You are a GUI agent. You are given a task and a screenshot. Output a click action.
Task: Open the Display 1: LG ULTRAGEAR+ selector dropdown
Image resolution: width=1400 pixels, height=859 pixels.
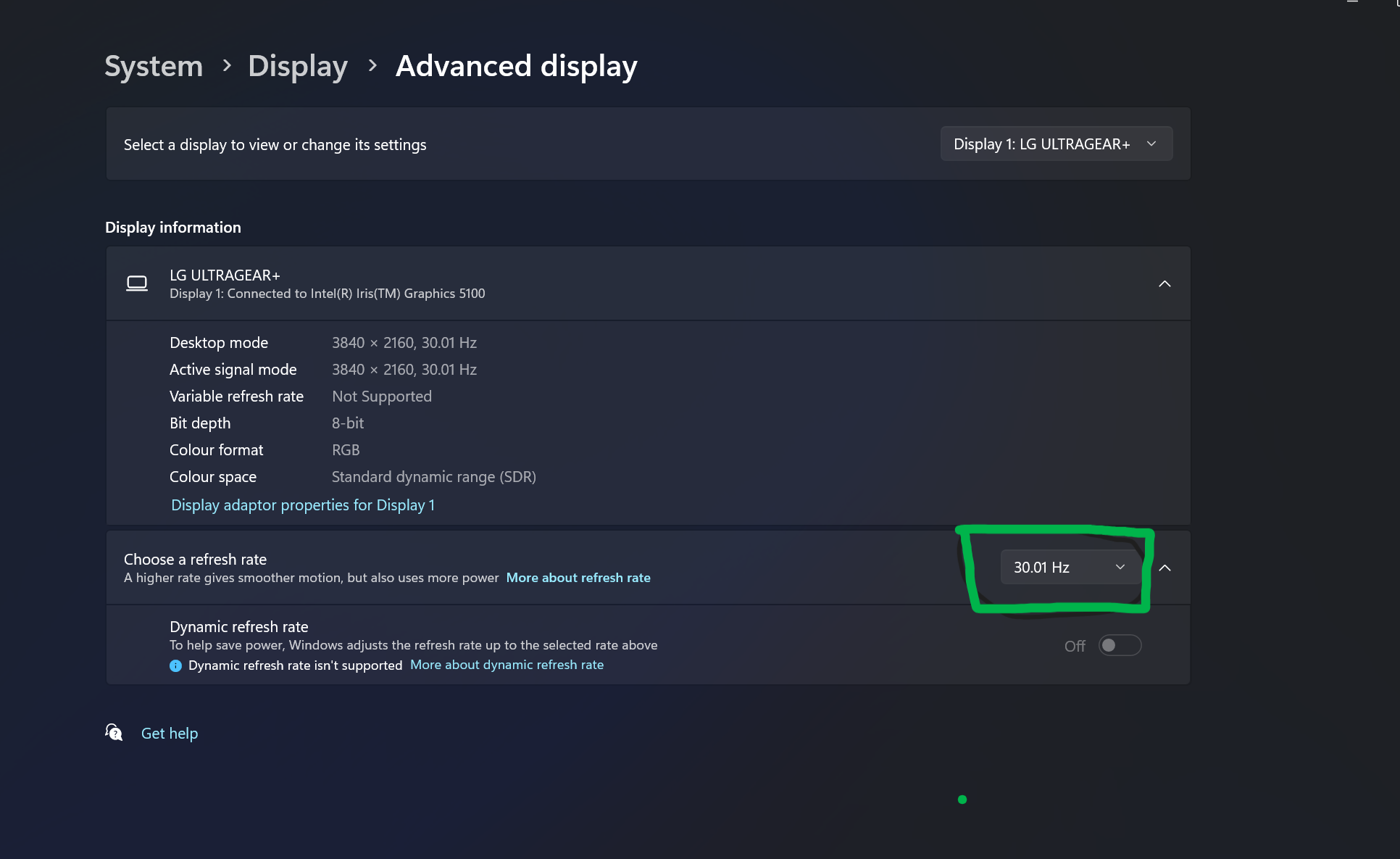click(x=1056, y=144)
